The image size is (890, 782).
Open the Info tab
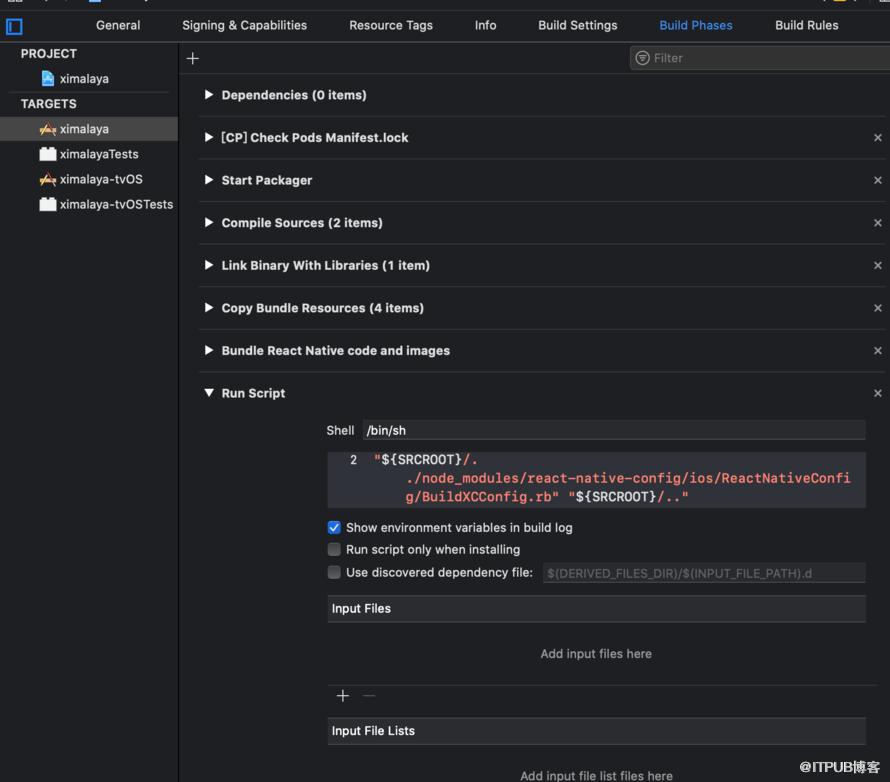pos(485,26)
